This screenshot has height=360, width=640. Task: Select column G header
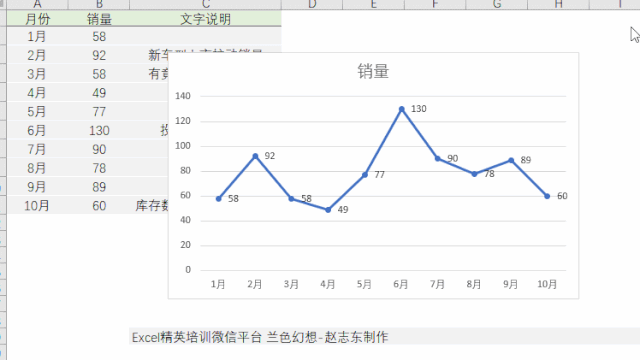(497, 4)
